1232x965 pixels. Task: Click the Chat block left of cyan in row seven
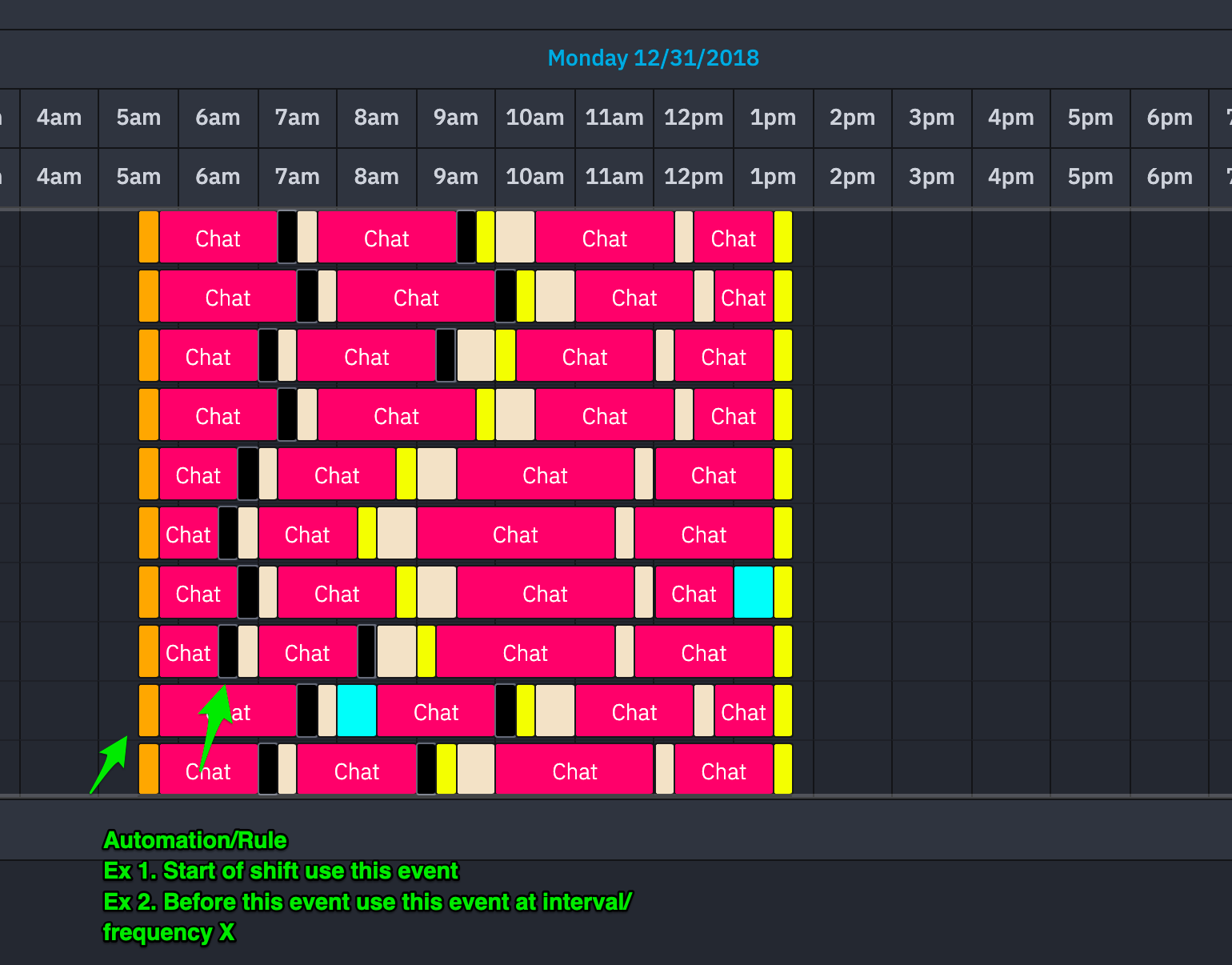pos(694,593)
